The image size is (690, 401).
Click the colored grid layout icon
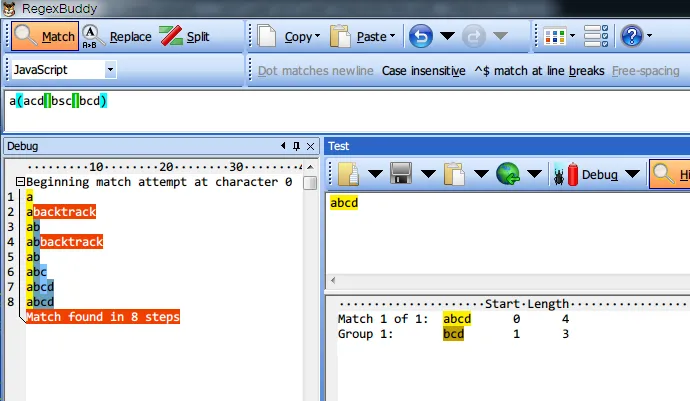tap(554, 36)
